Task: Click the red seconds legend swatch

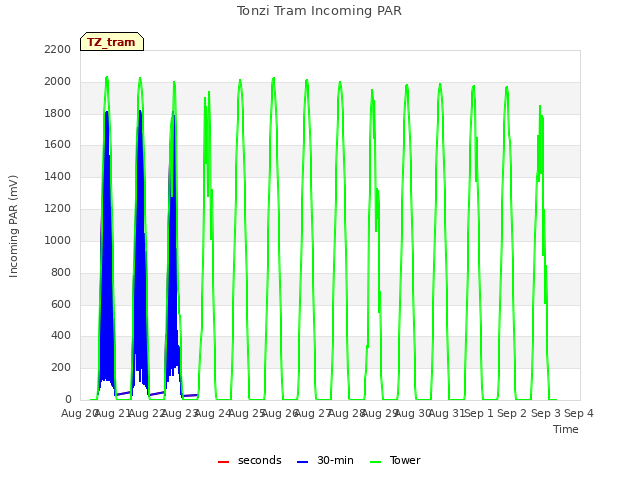Action: coord(224,462)
